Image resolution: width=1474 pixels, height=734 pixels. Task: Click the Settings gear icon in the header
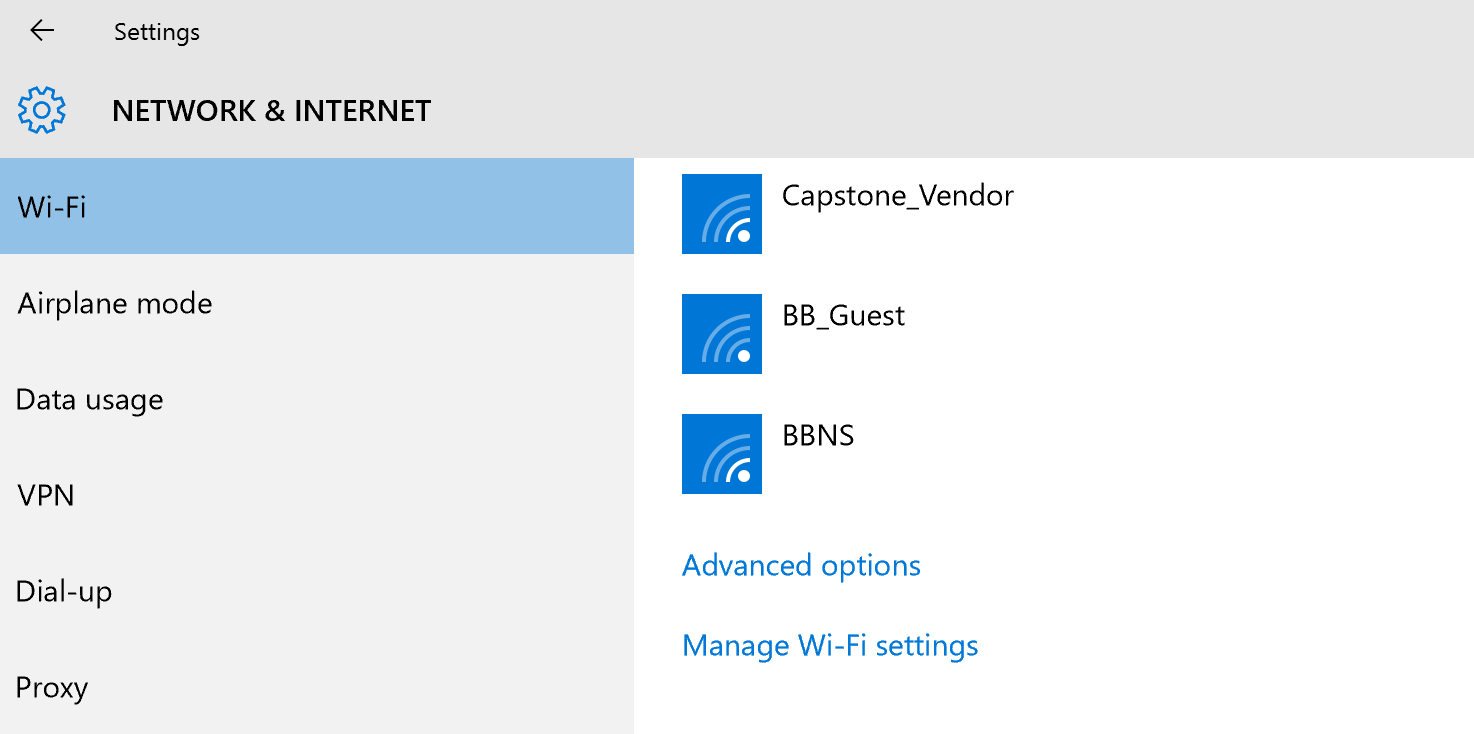[x=41, y=110]
